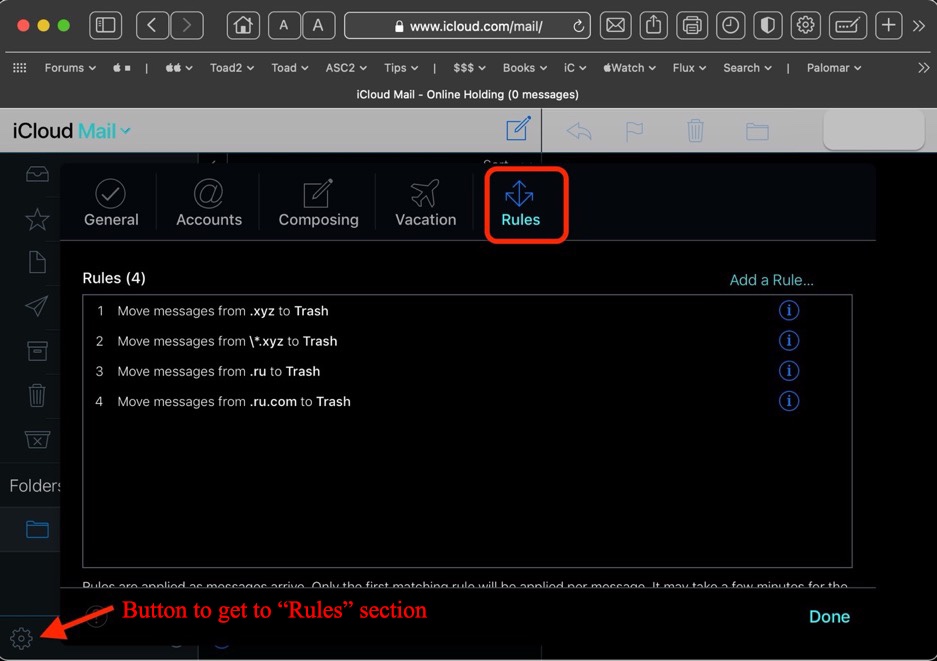Click the trash icon in mail toolbar
937x661 pixels.
tap(694, 130)
